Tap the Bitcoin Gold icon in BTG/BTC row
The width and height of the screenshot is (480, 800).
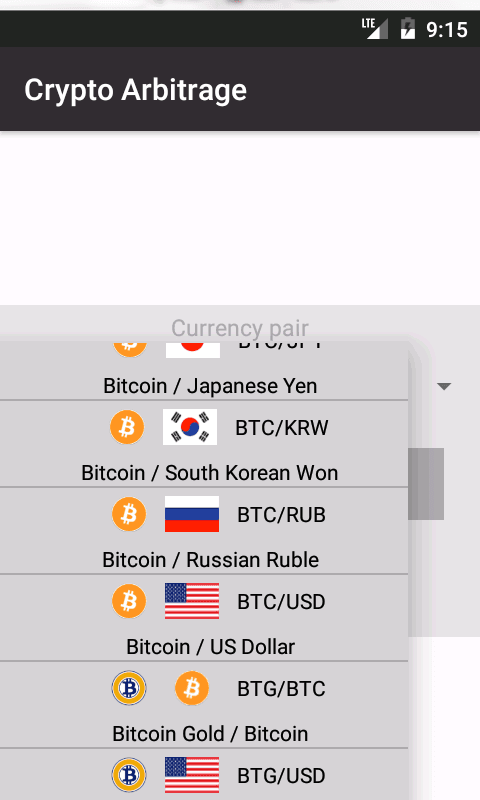(129, 688)
